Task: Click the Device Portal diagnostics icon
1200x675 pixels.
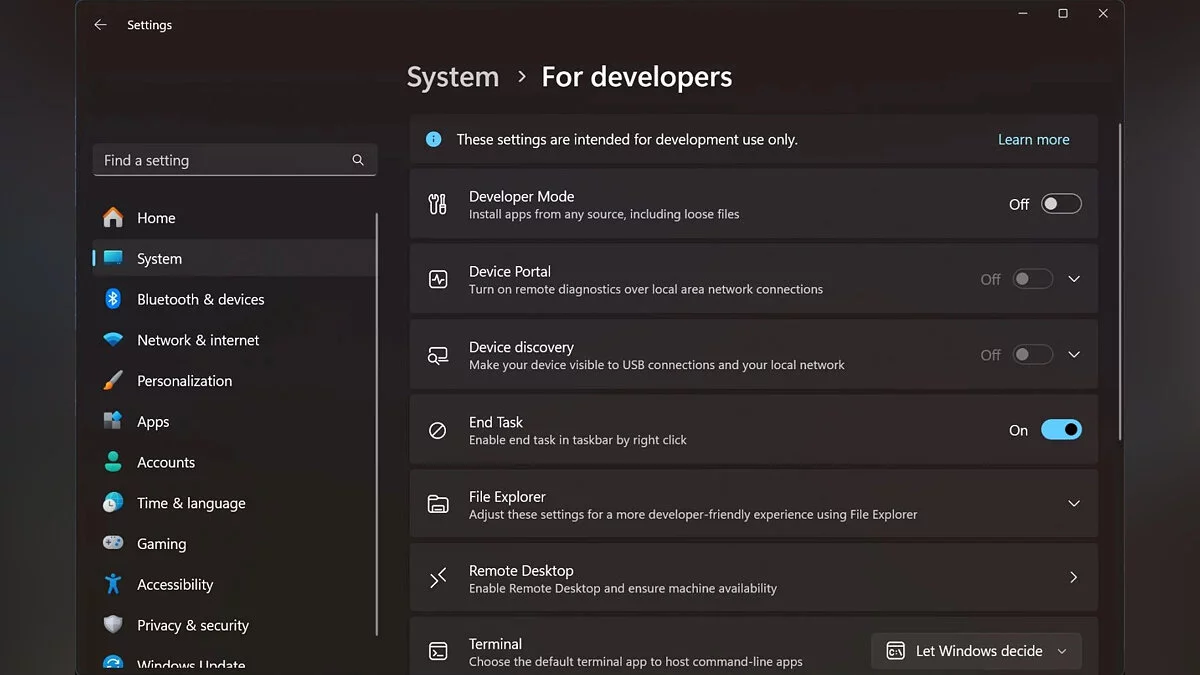Action: point(437,280)
